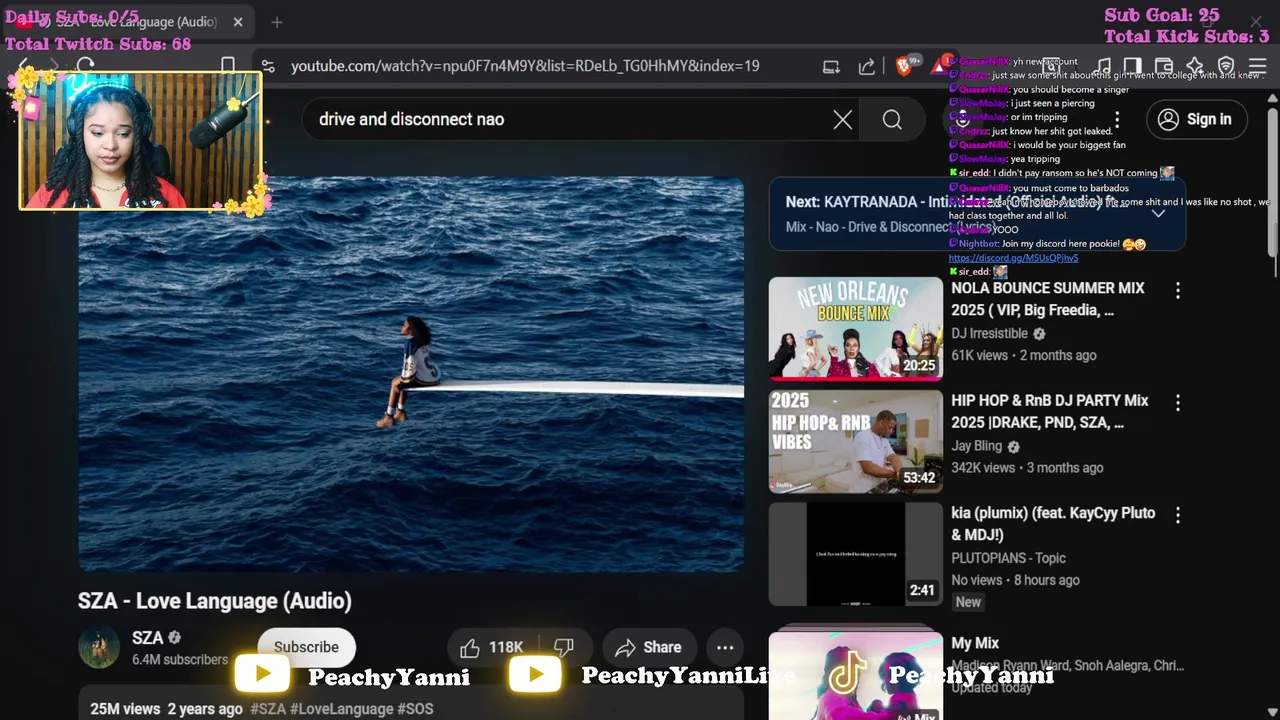This screenshot has width=1280, height=720.
Task: Open the browser hamburger menu
Action: pos(1258,66)
